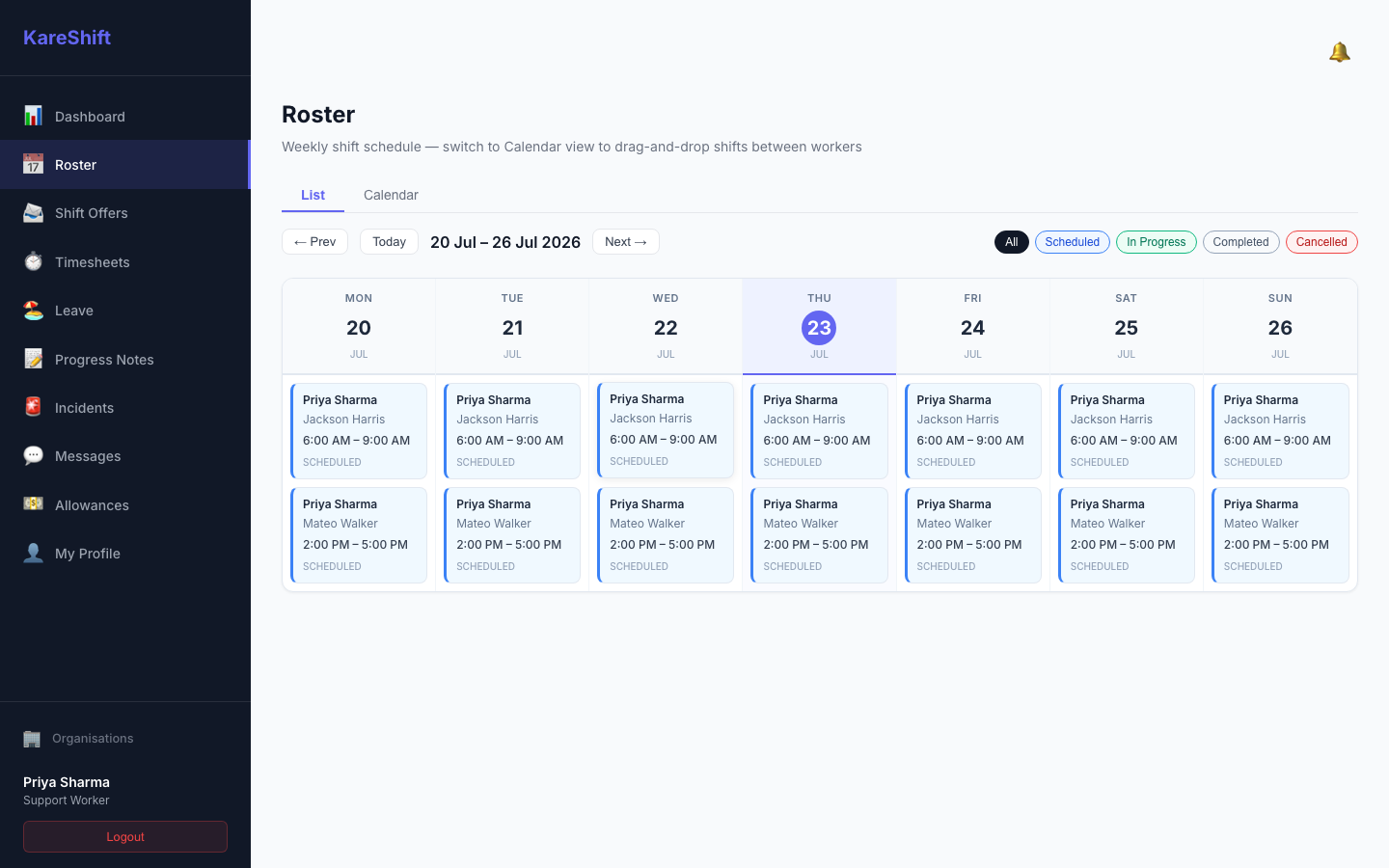
Task: Click the Messages speech bubble icon
Action: pos(33,455)
